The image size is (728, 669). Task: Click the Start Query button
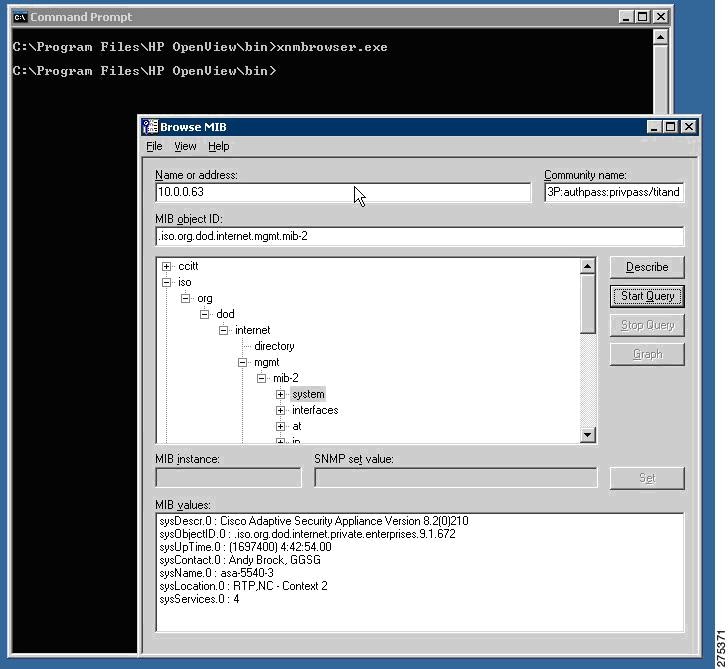647,296
